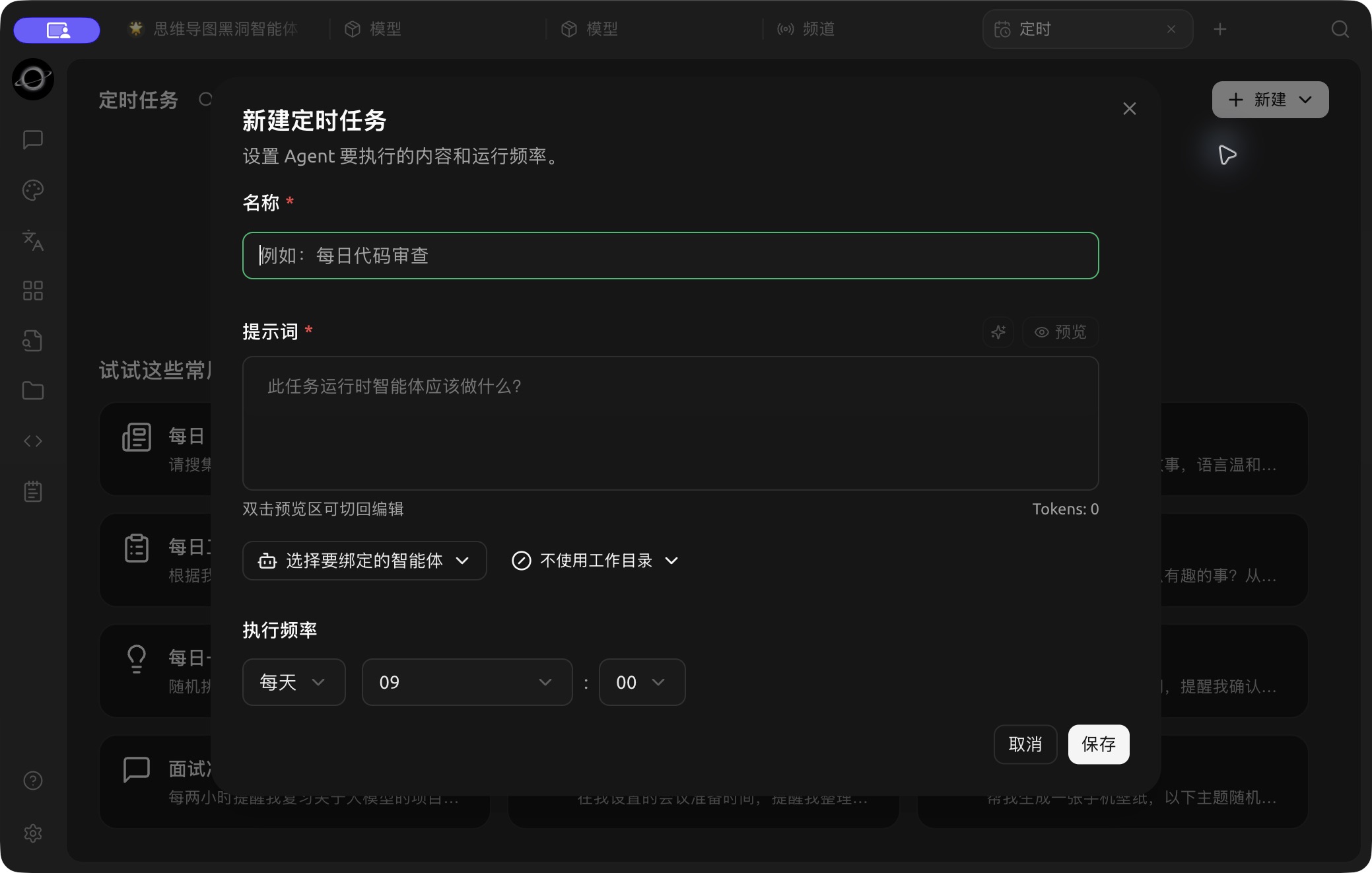The height and width of the screenshot is (873, 1372).
Task: Open the palette icon in sidebar
Action: [33, 190]
